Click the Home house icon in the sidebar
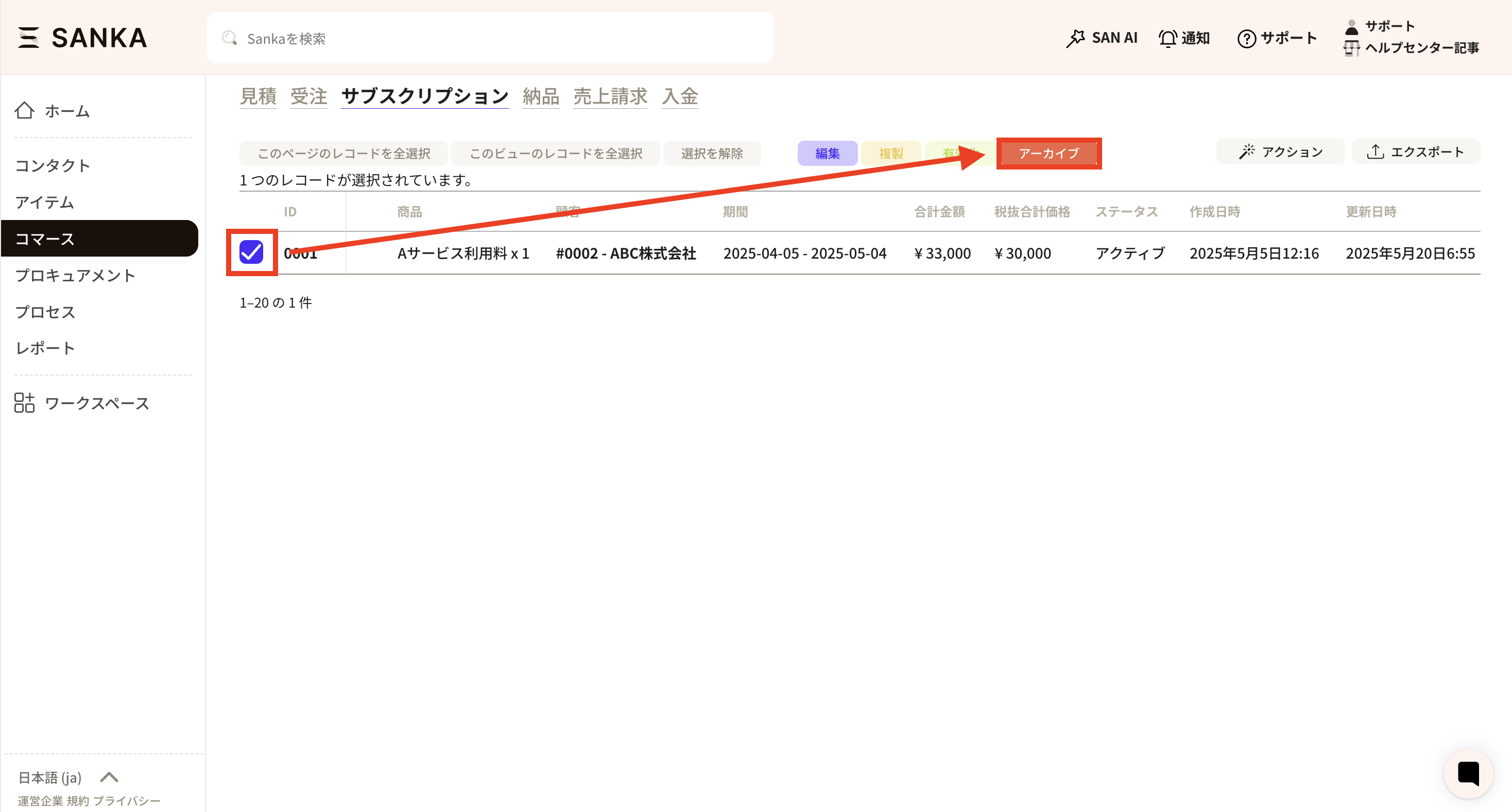The image size is (1512, 812). [25, 110]
